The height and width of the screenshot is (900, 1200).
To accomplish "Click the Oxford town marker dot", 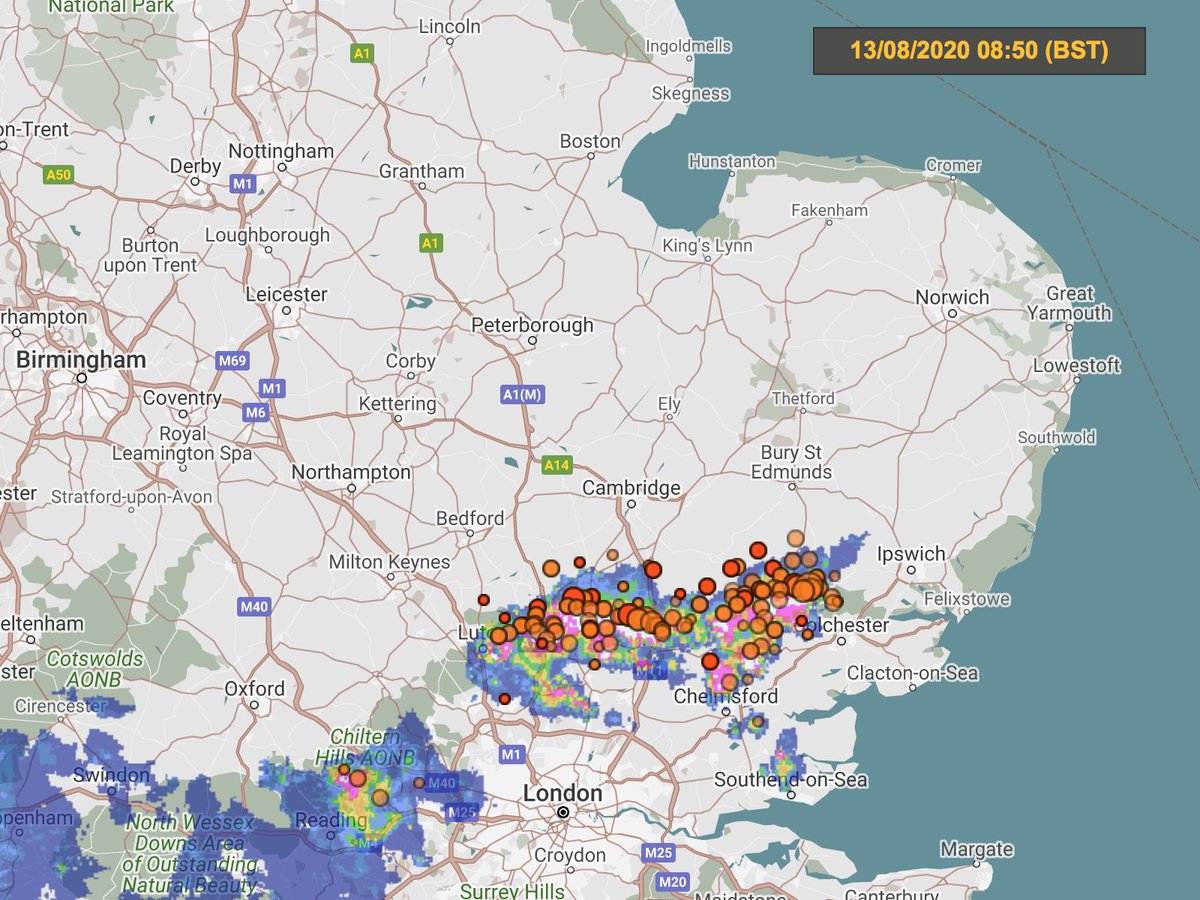I will click(x=254, y=706).
